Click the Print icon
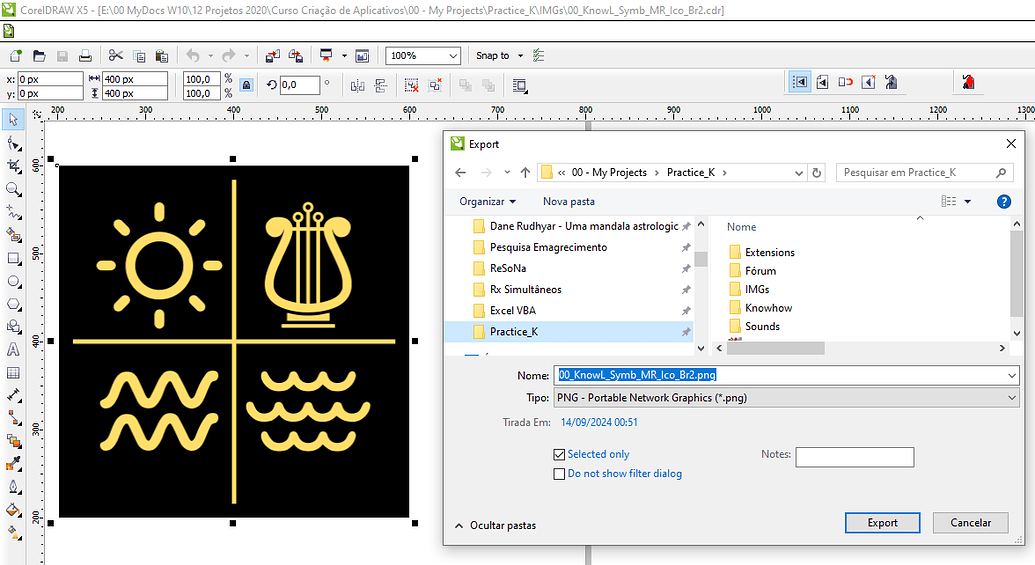 pos(85,55)
